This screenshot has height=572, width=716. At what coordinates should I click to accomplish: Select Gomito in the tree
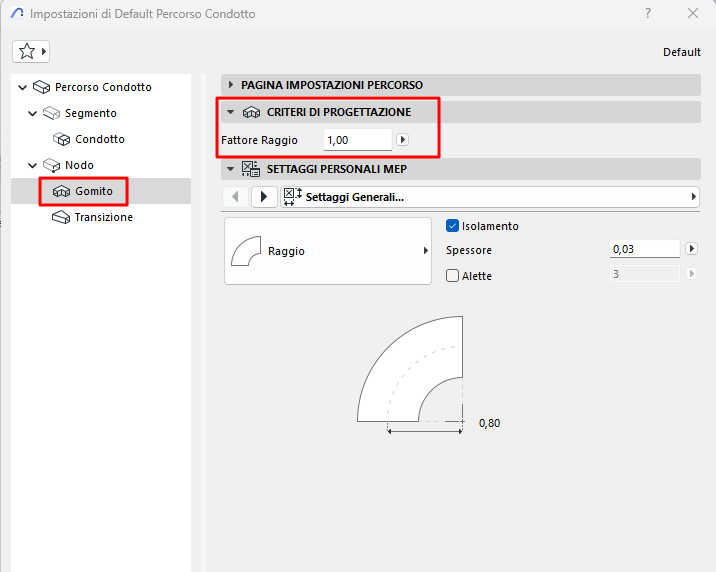94,191
